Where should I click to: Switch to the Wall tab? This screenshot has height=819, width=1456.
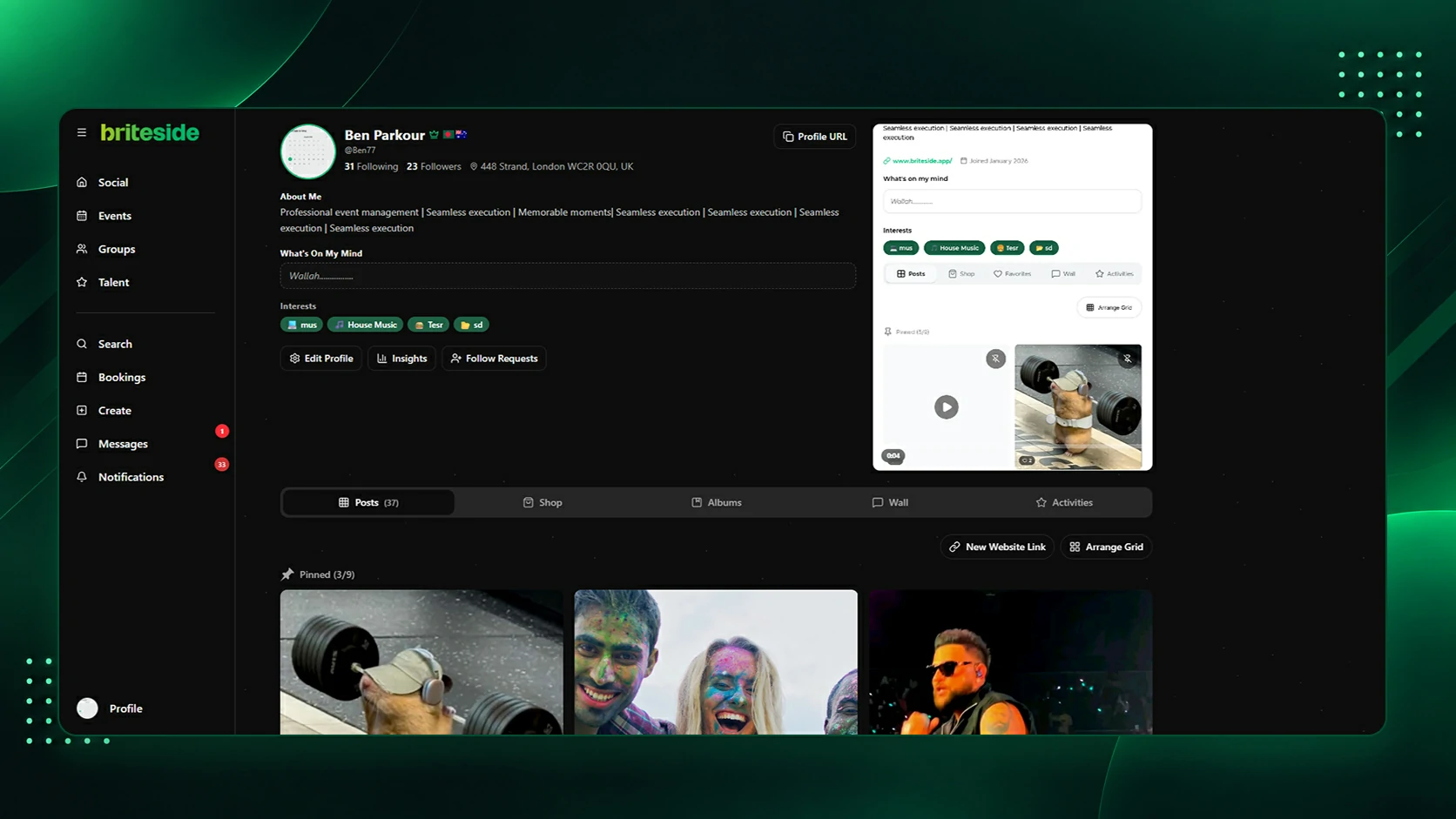pos(890,502)
